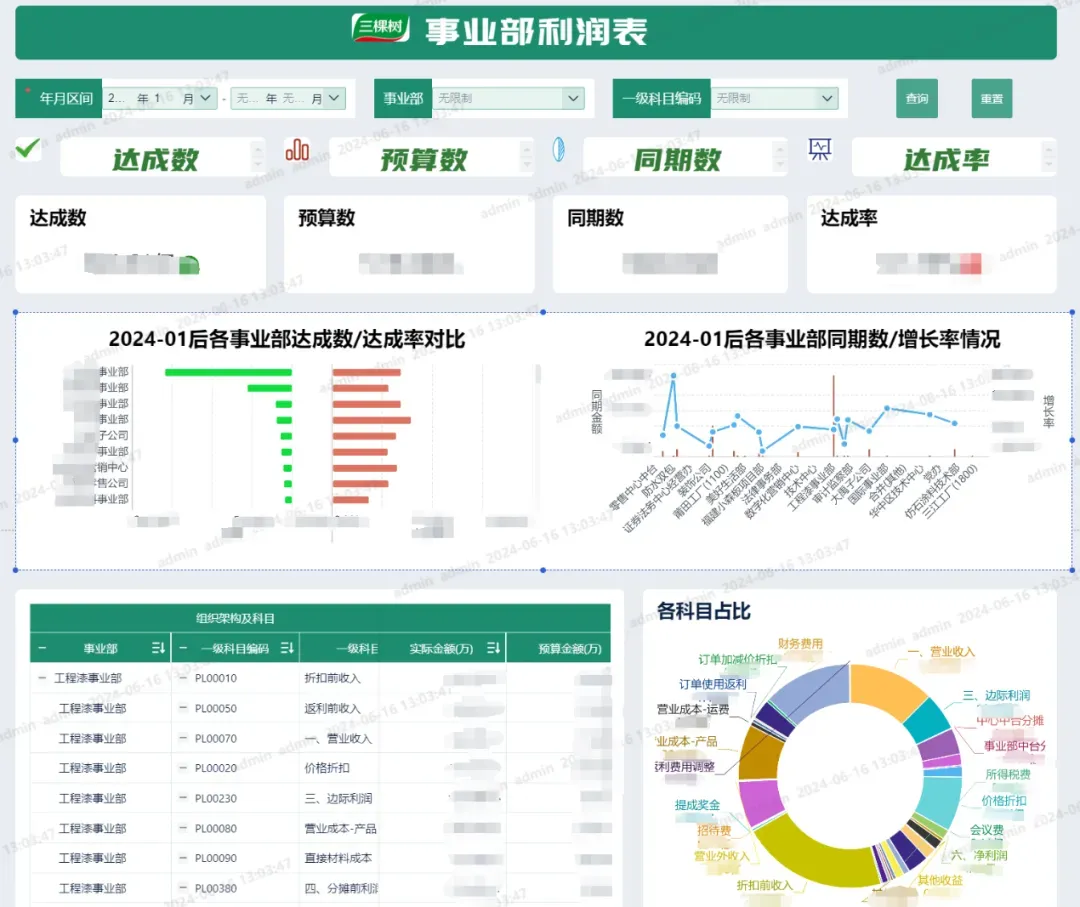The image size is (1080, 907).
Task: Click the longest green bar in chart
Action: 228,373
